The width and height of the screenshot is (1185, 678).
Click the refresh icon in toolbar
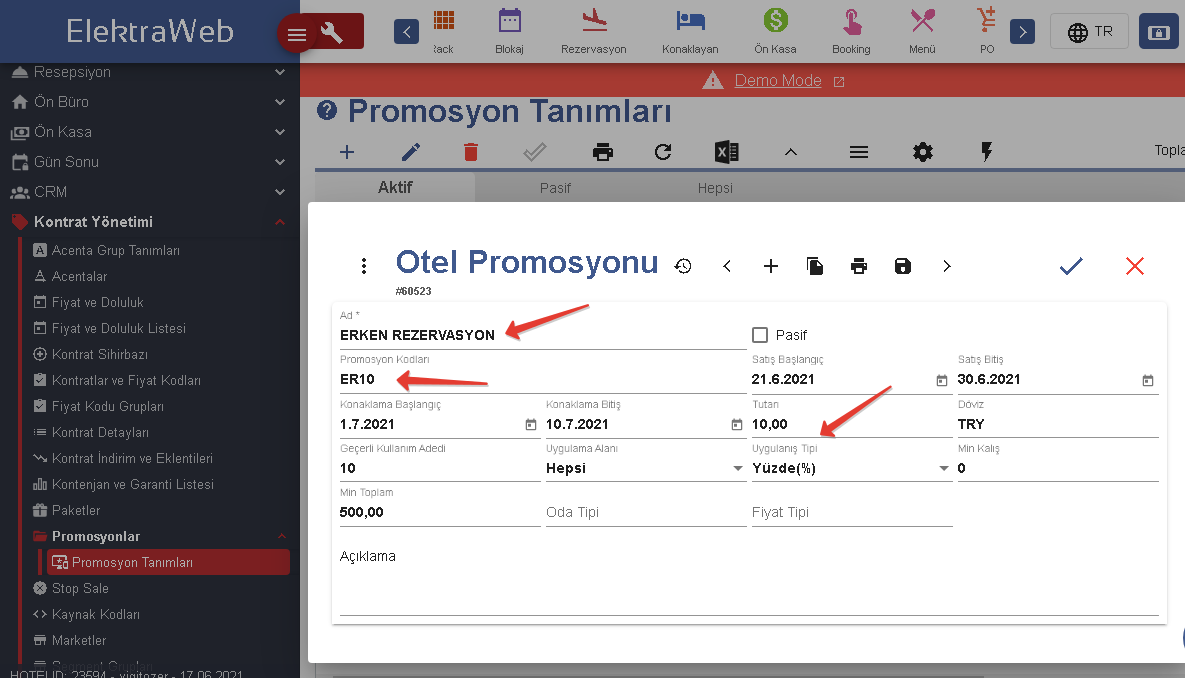point(663,152)
